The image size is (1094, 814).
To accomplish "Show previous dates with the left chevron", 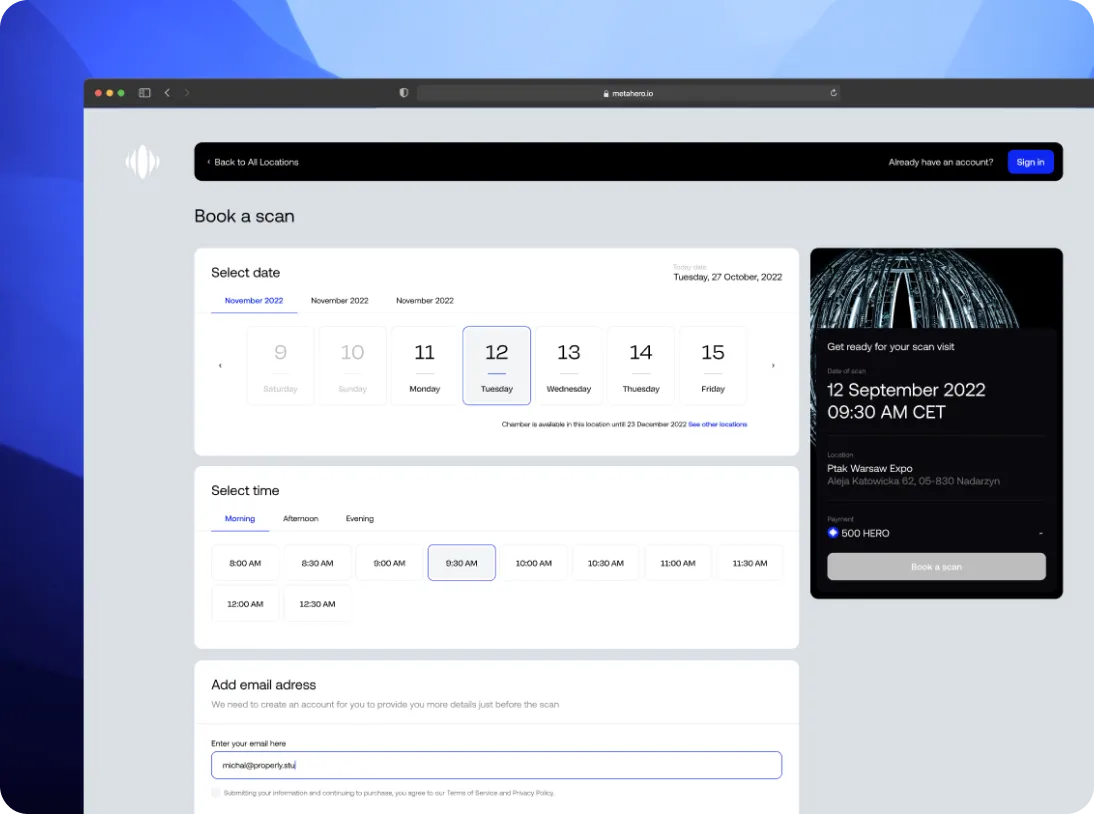I will pos(221,365).
